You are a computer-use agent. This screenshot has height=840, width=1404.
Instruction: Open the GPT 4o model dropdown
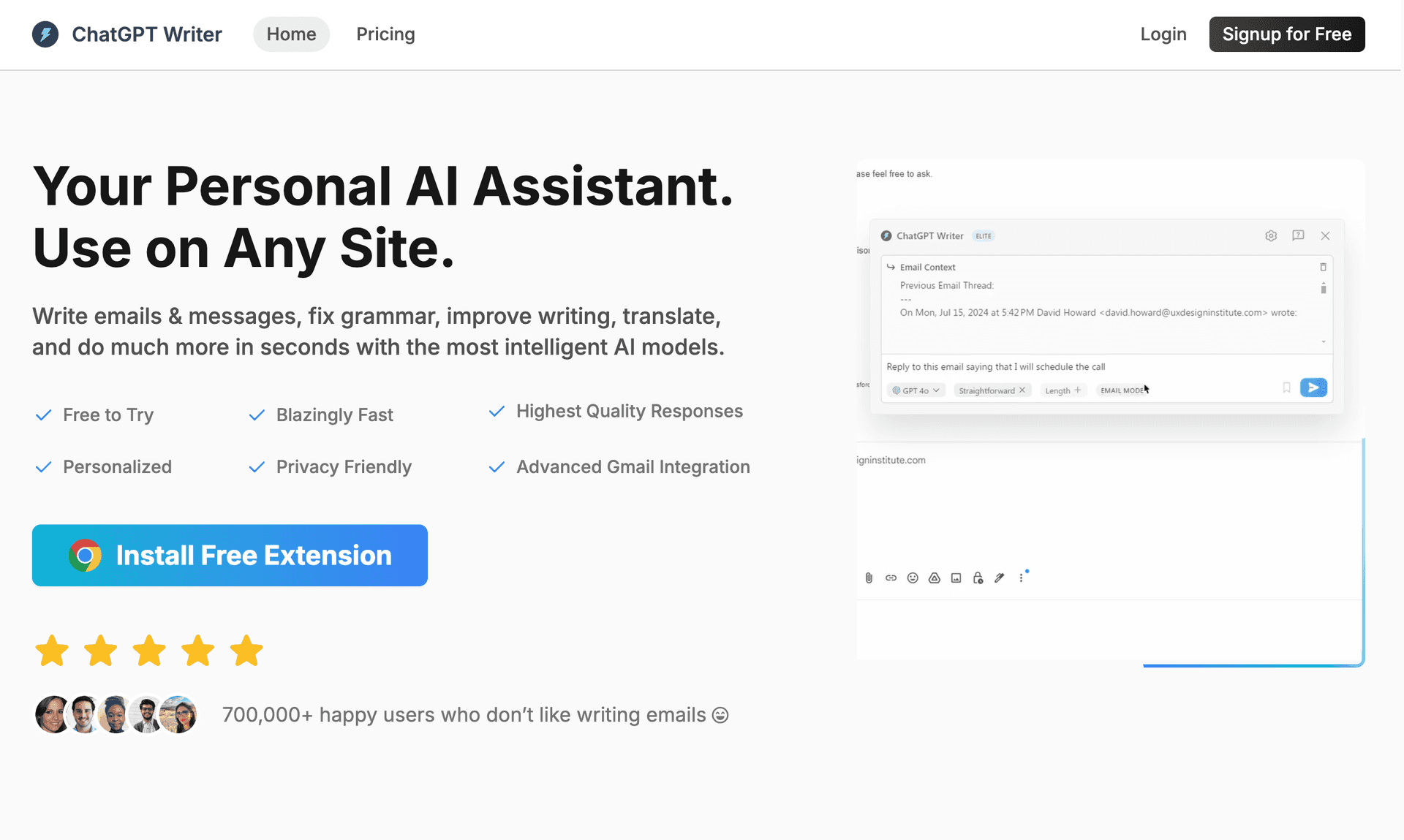(x=916, y=390)
